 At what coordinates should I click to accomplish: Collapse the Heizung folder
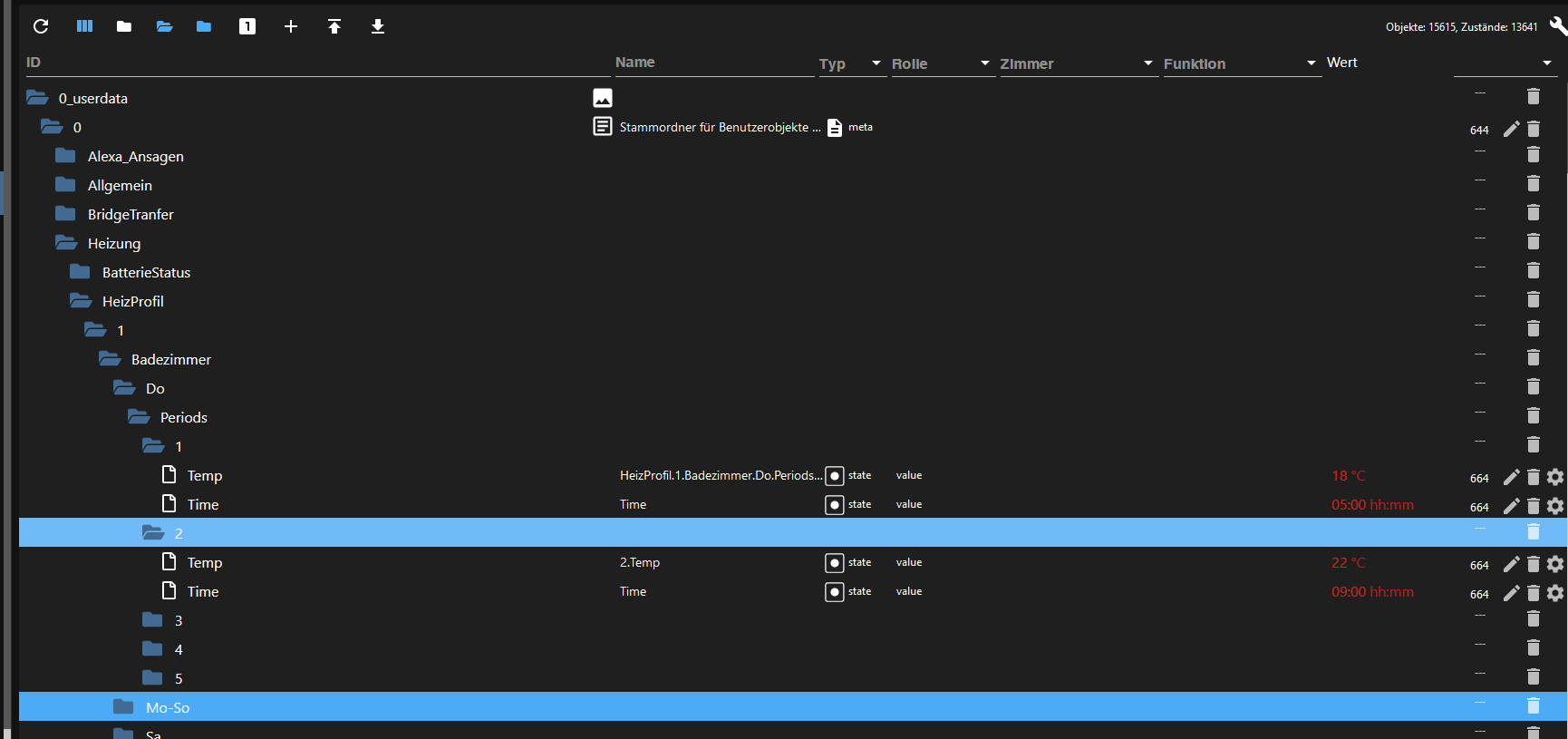click(x=66, y=243)
